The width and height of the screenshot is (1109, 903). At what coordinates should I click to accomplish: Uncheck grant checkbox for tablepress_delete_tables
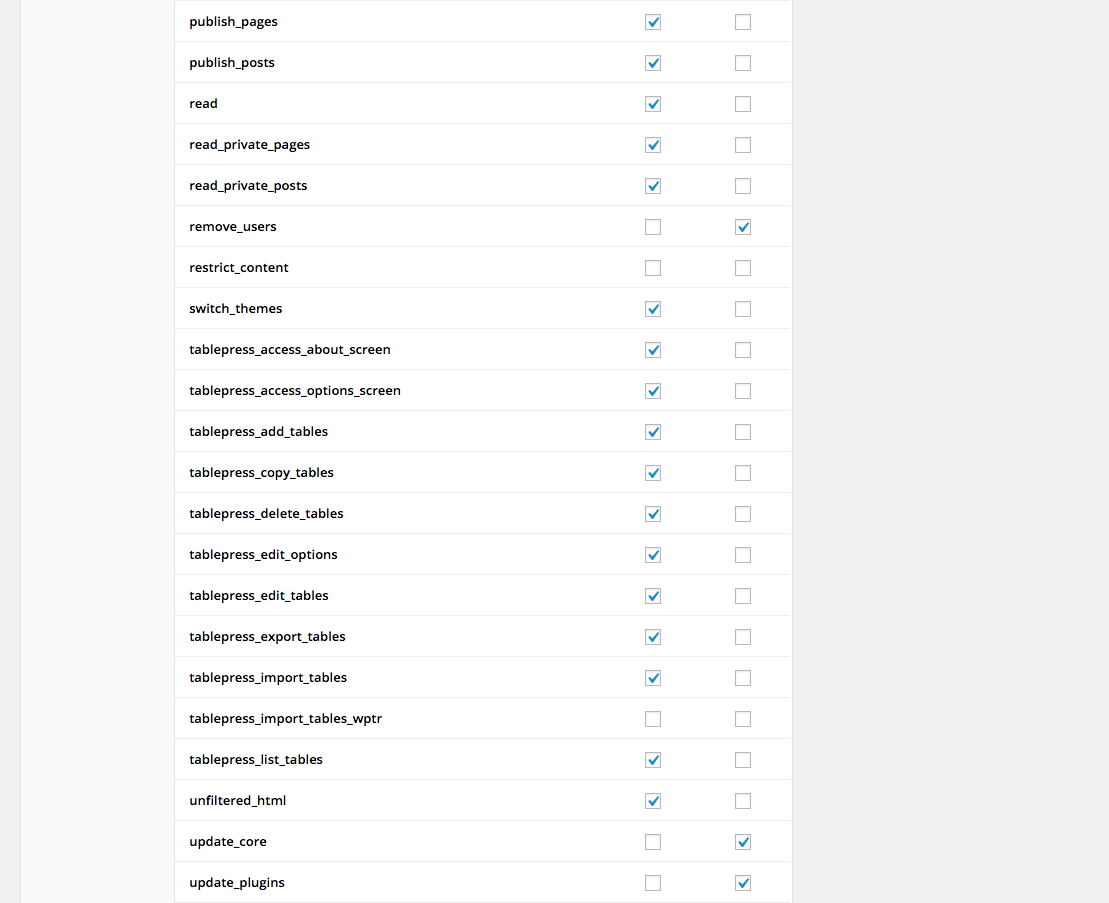pyautogui.click(x=653, y=514)
